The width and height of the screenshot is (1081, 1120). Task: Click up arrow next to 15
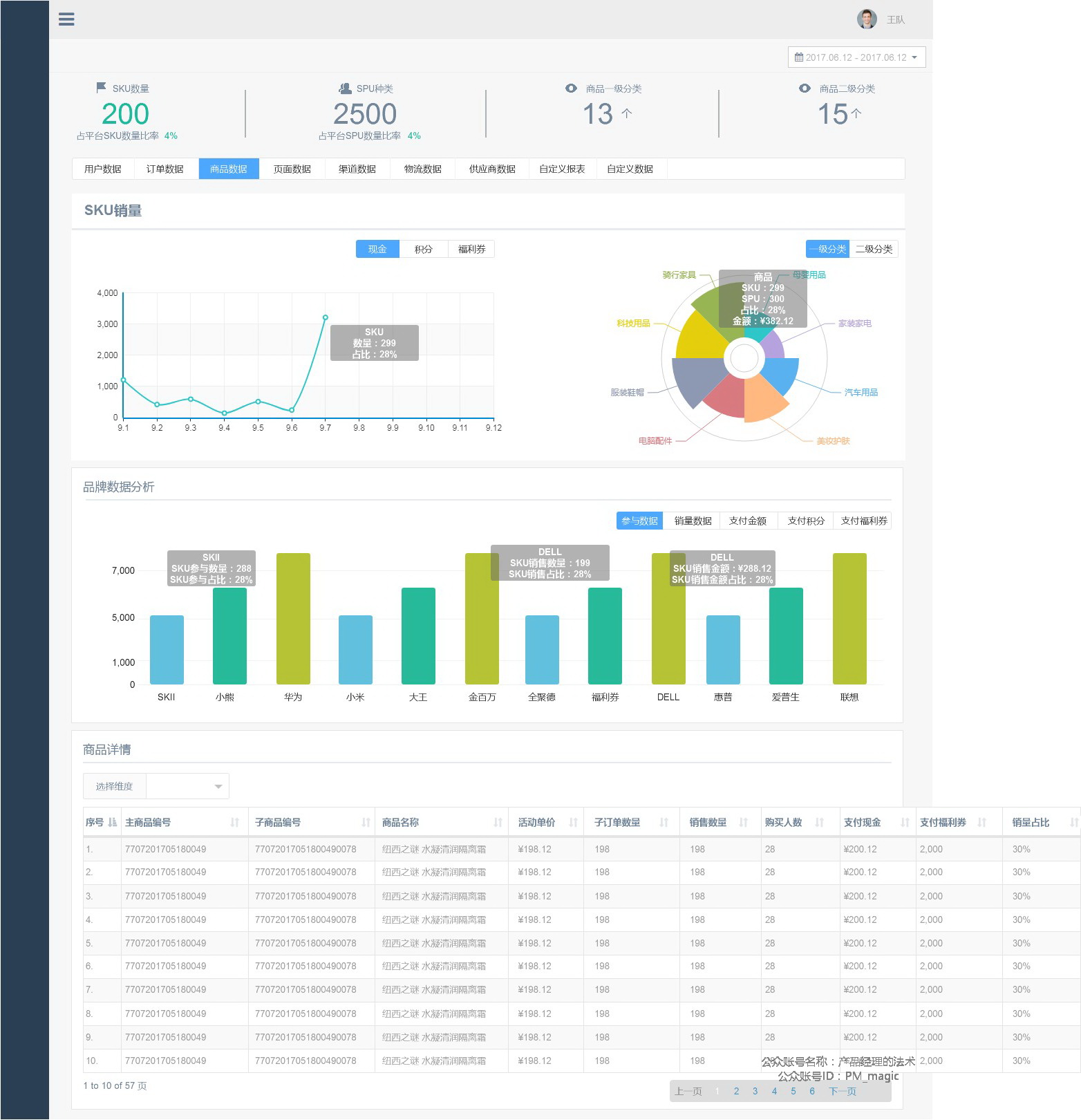point(856,113)
